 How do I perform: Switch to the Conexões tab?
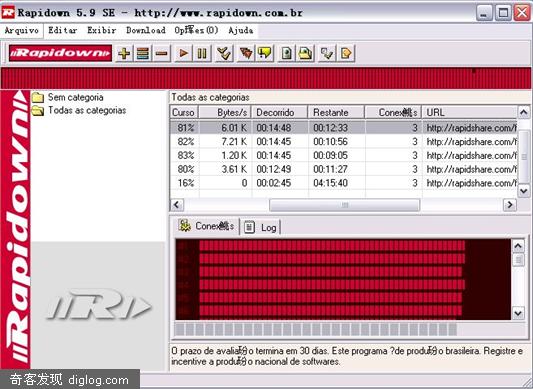point(207,226)
